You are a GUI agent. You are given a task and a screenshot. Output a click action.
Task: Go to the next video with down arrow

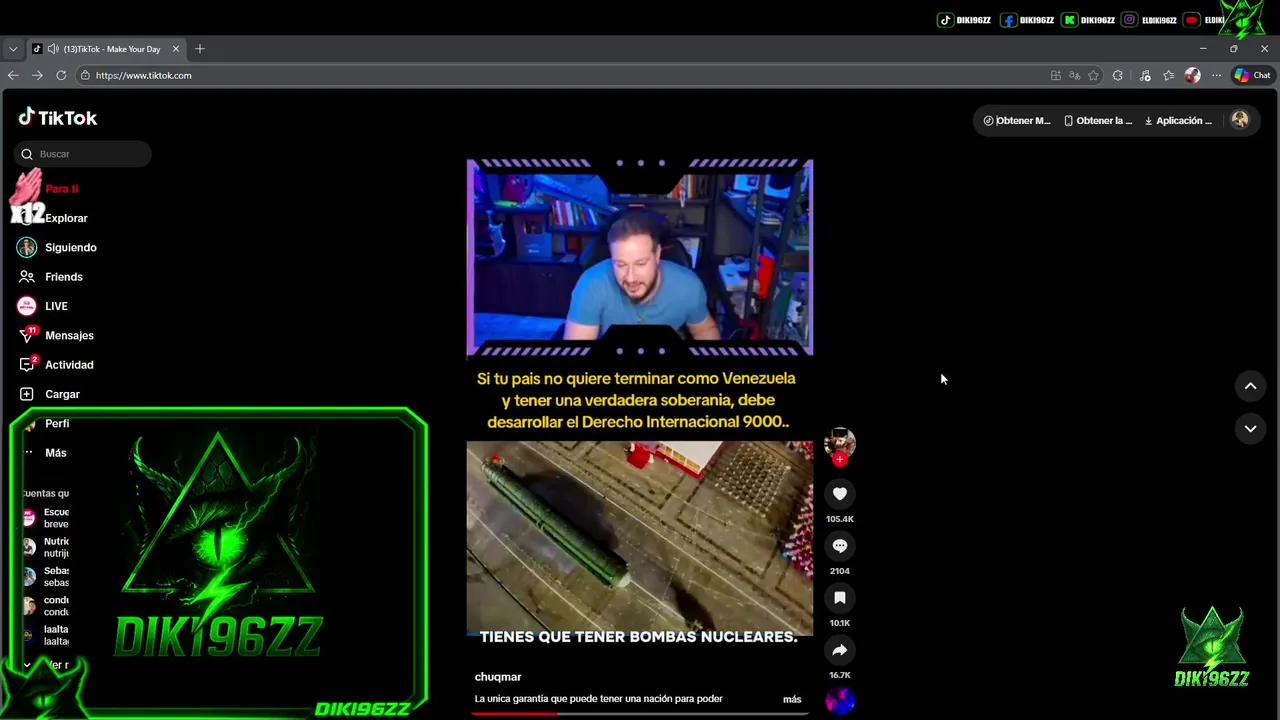1250,428
